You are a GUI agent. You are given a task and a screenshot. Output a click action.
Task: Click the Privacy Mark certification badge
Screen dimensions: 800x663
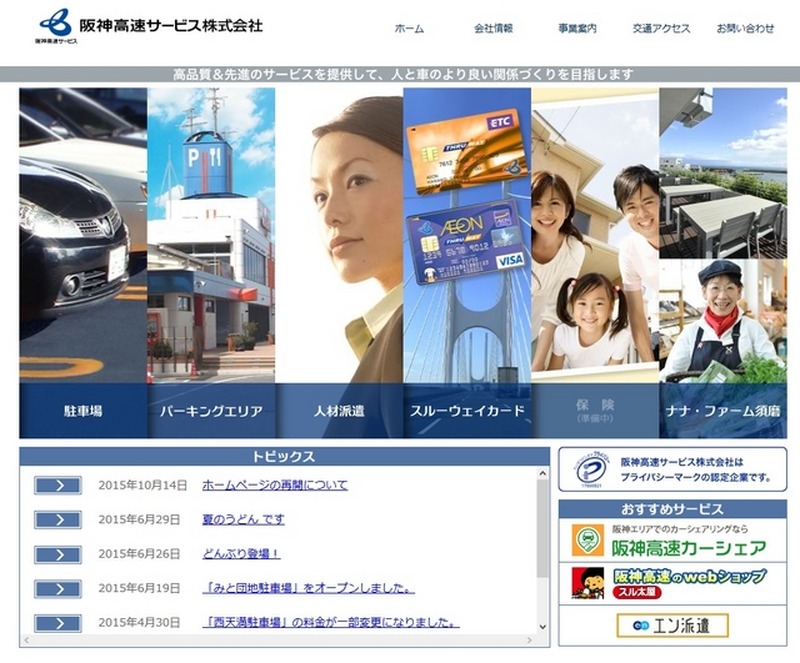[x=582, y=469]
